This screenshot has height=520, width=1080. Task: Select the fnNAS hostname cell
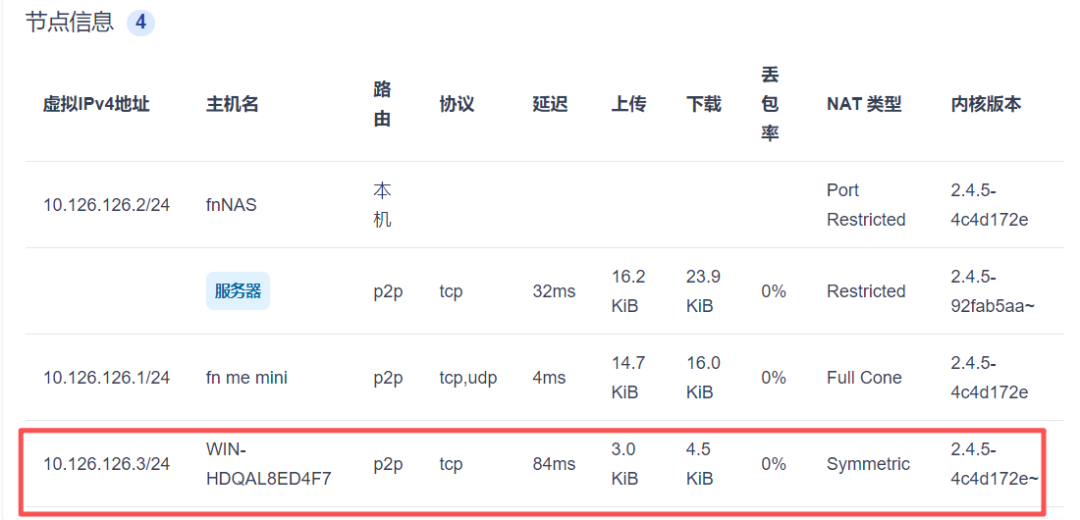point(231,205)
